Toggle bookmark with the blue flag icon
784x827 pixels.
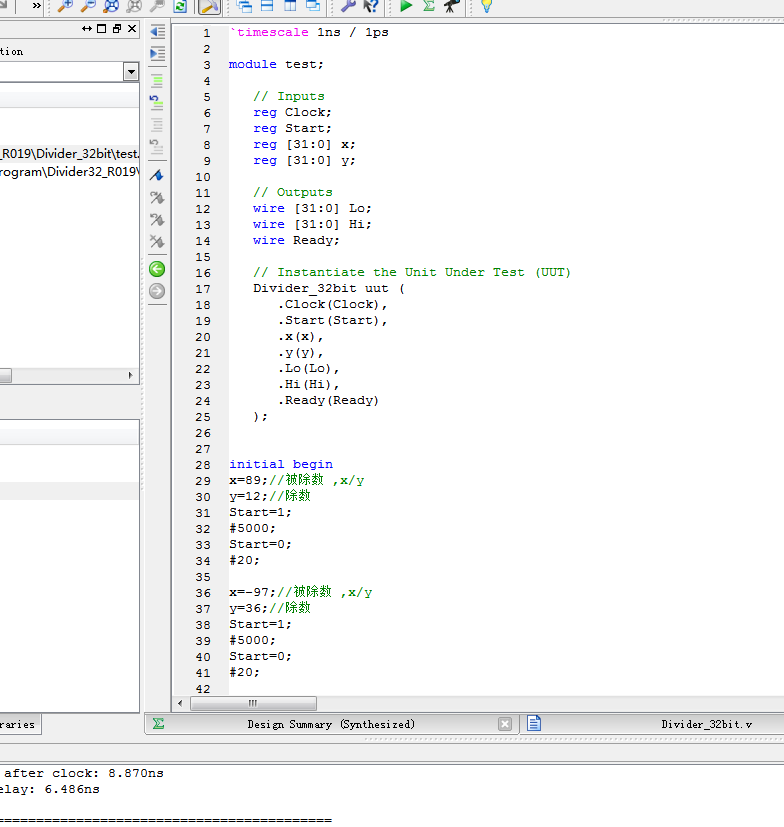click(x=157, y=176)
